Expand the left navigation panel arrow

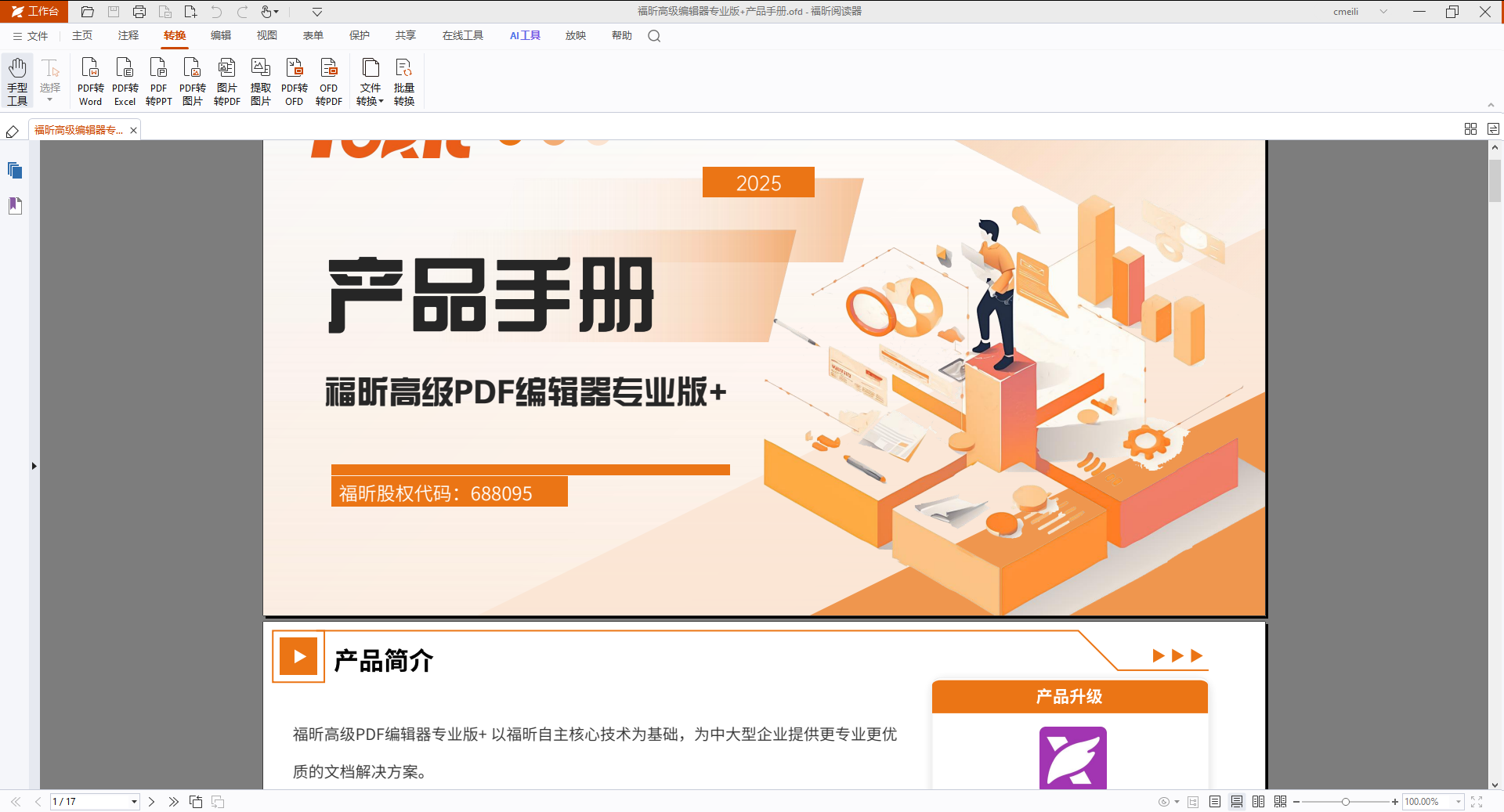34,466
